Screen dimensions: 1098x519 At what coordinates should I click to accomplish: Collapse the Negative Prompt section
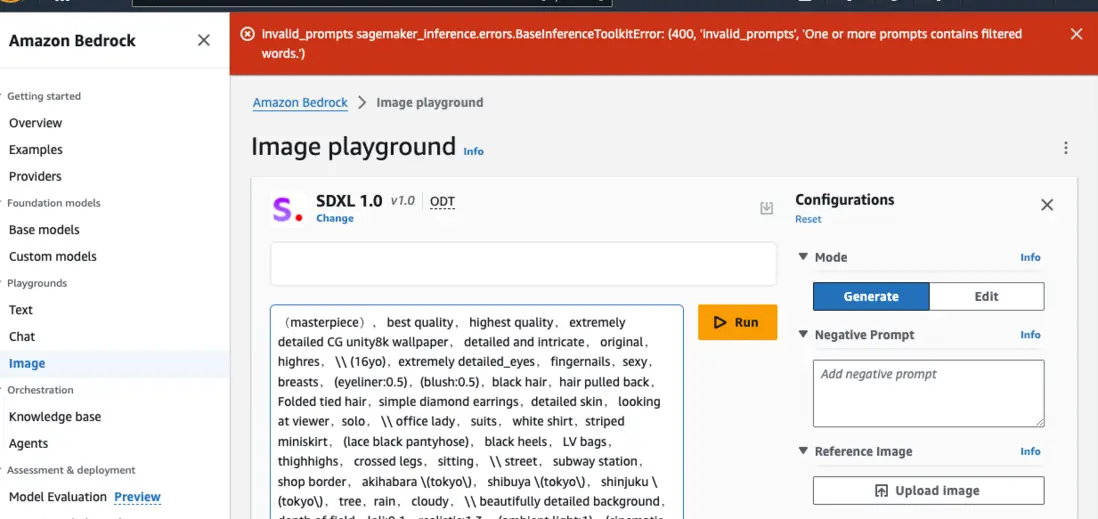(803, 335)
